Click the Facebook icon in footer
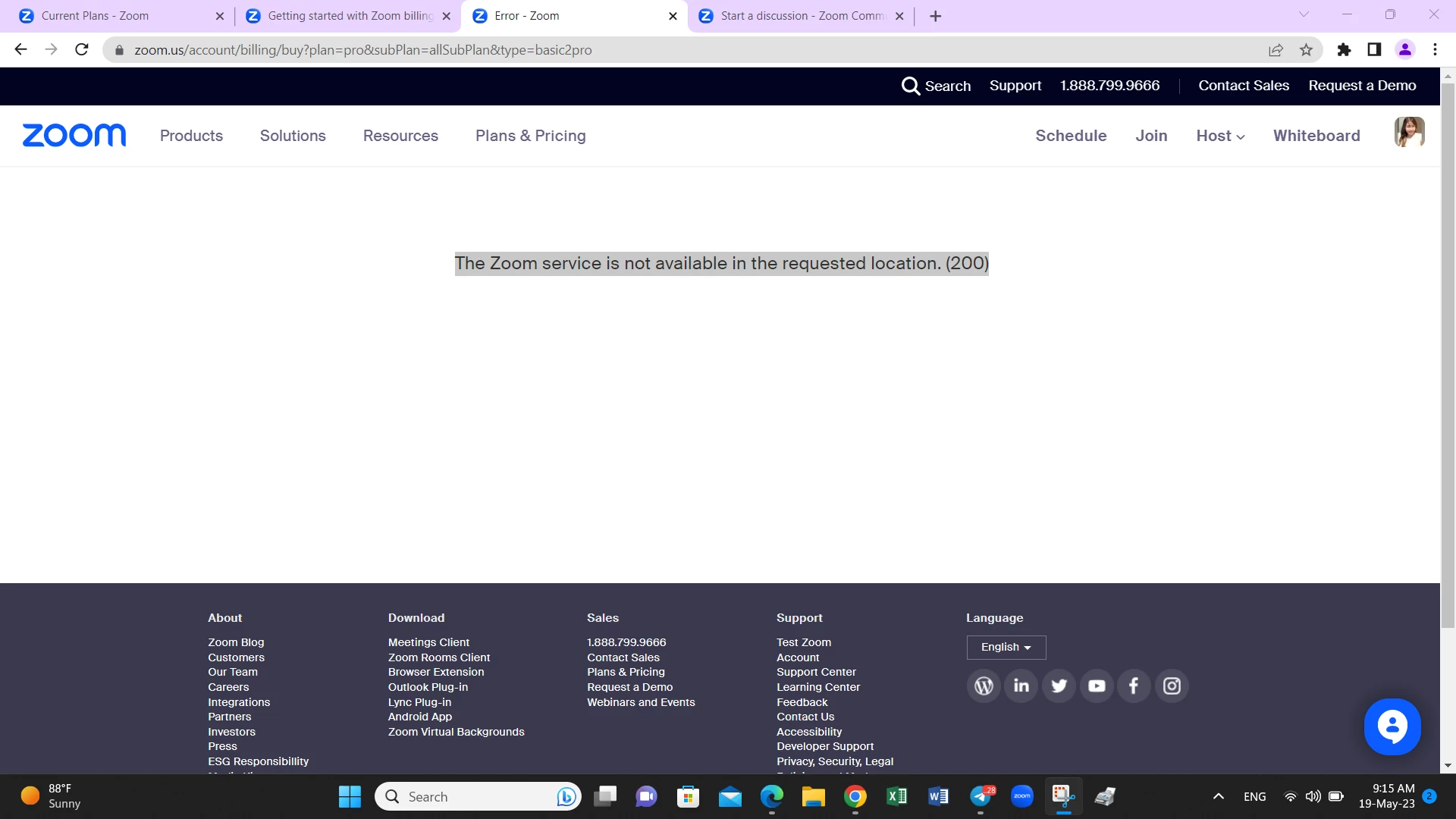This screenshot has width=1456, height=819. pos(1134,686)
